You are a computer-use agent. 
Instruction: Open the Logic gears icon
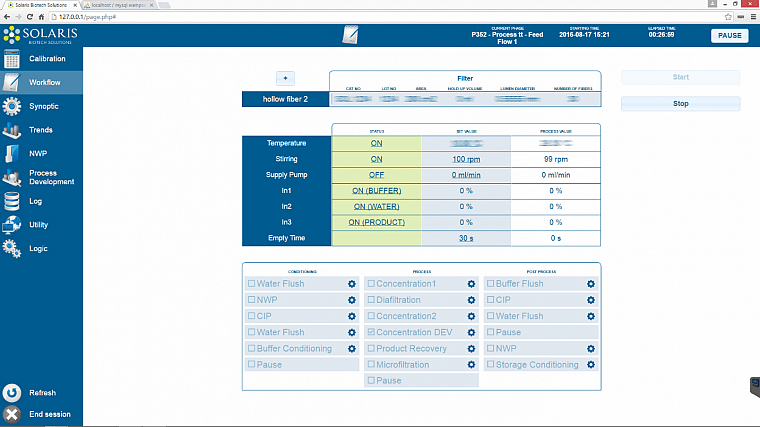(x=12, y=249)
